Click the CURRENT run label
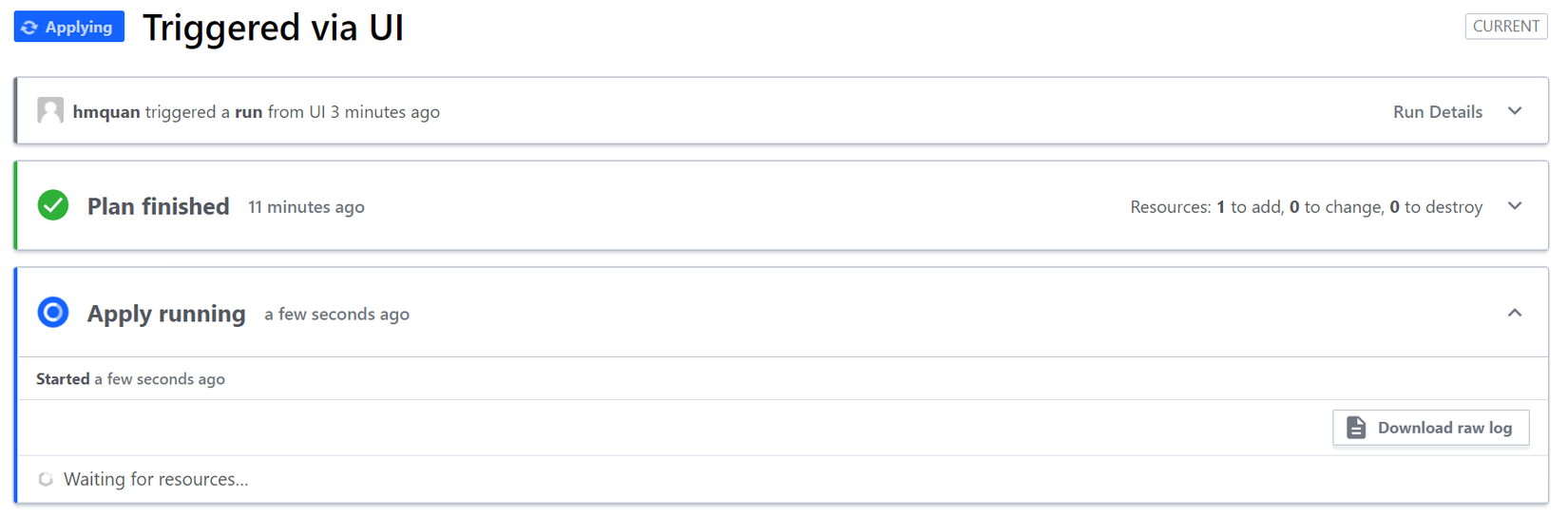 pos(1505,27)
